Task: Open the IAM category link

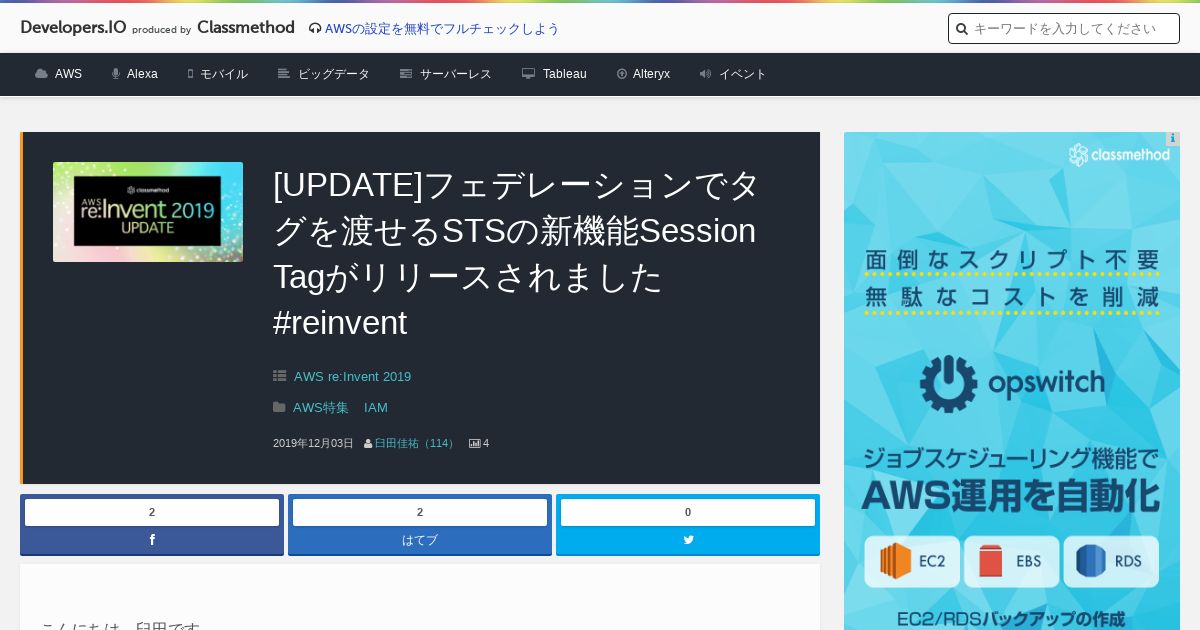Action: tap(376, 408)
